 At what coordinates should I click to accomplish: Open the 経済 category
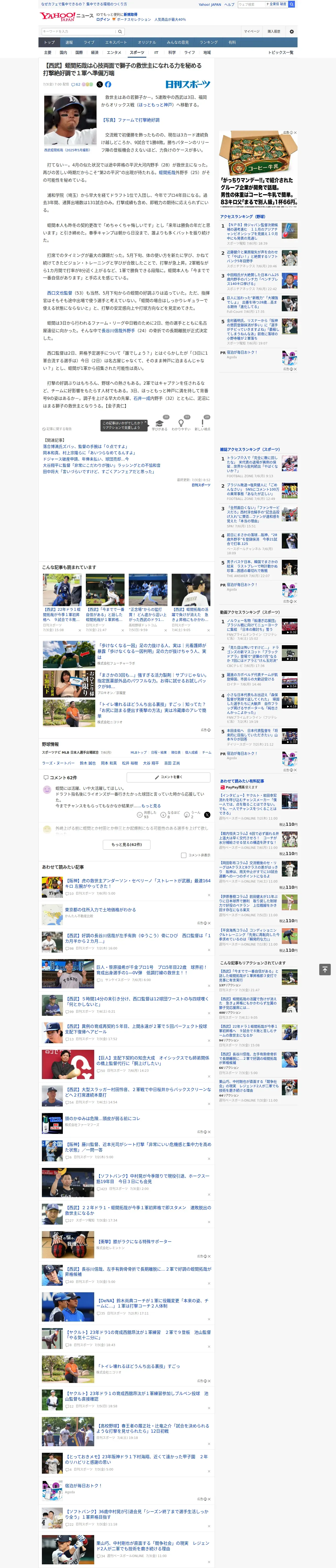point(94,52)
